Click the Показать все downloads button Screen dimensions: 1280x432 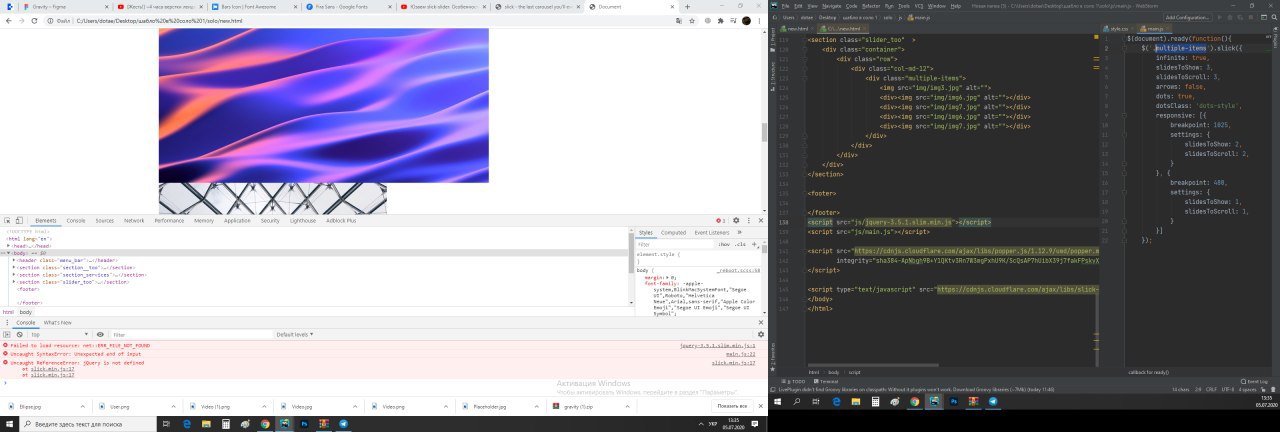732,407
